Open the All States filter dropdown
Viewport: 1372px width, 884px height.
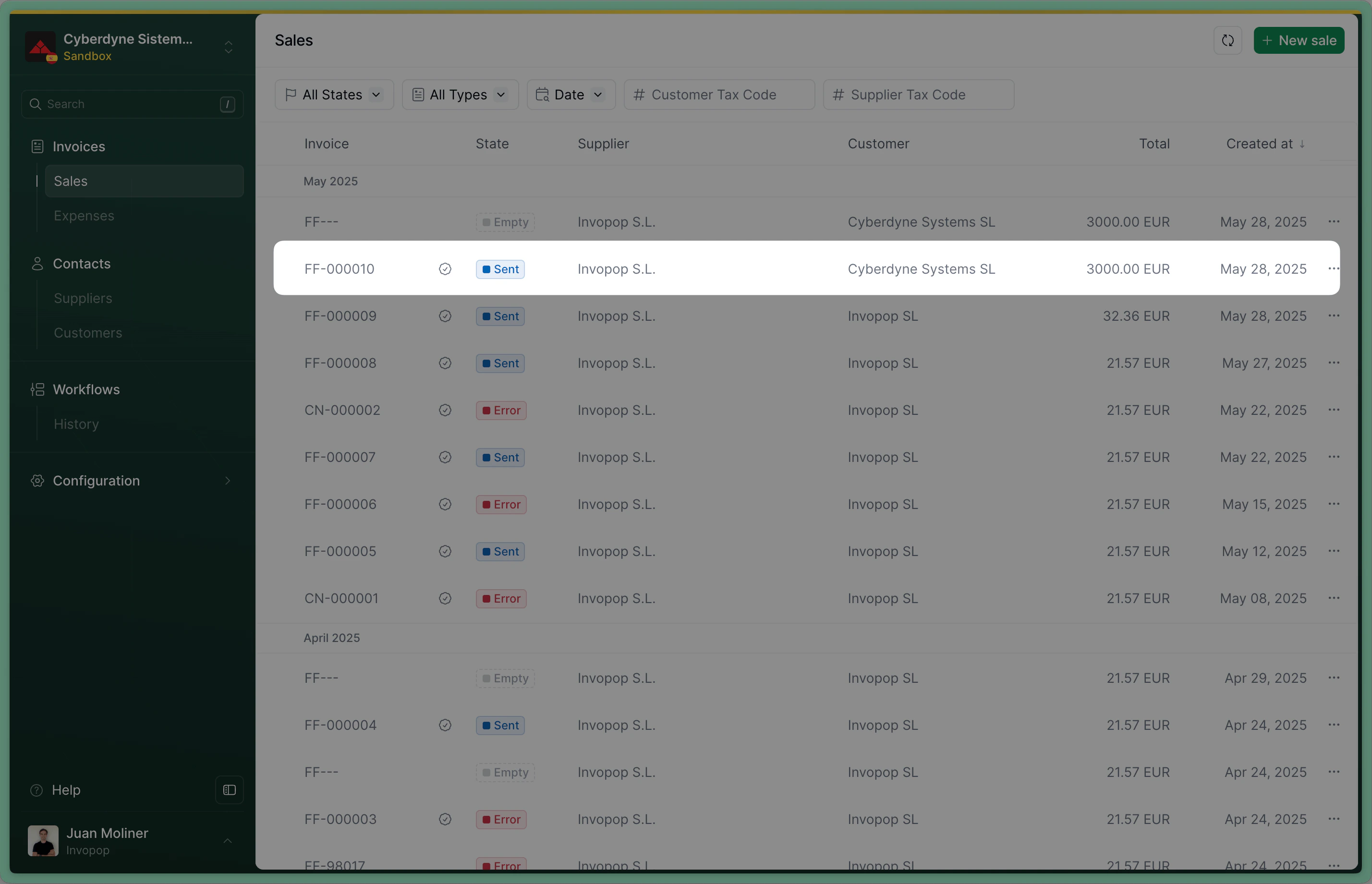pos(334,95)
